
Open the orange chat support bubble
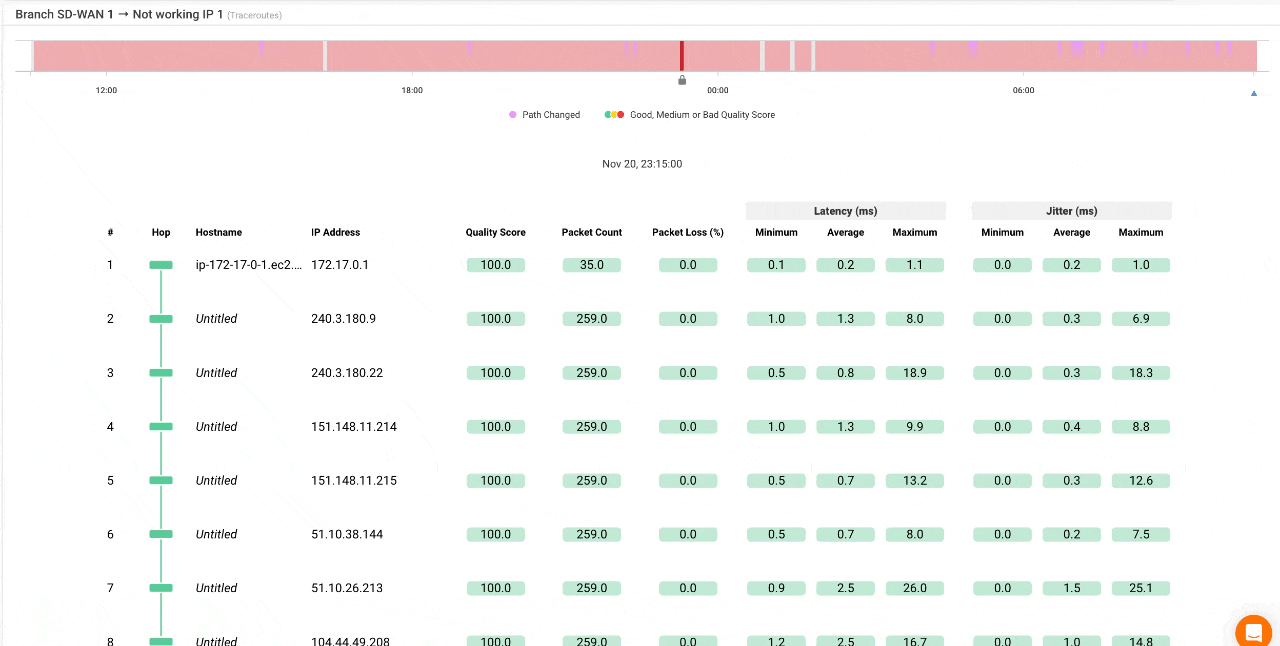click(x=1253, y=632)
